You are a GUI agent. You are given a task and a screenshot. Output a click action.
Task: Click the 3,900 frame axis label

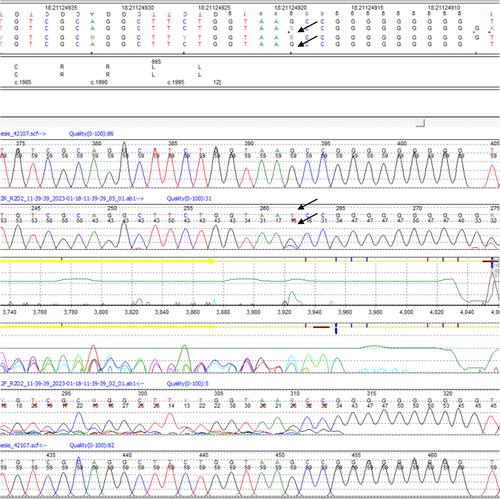tap(254, 312)
